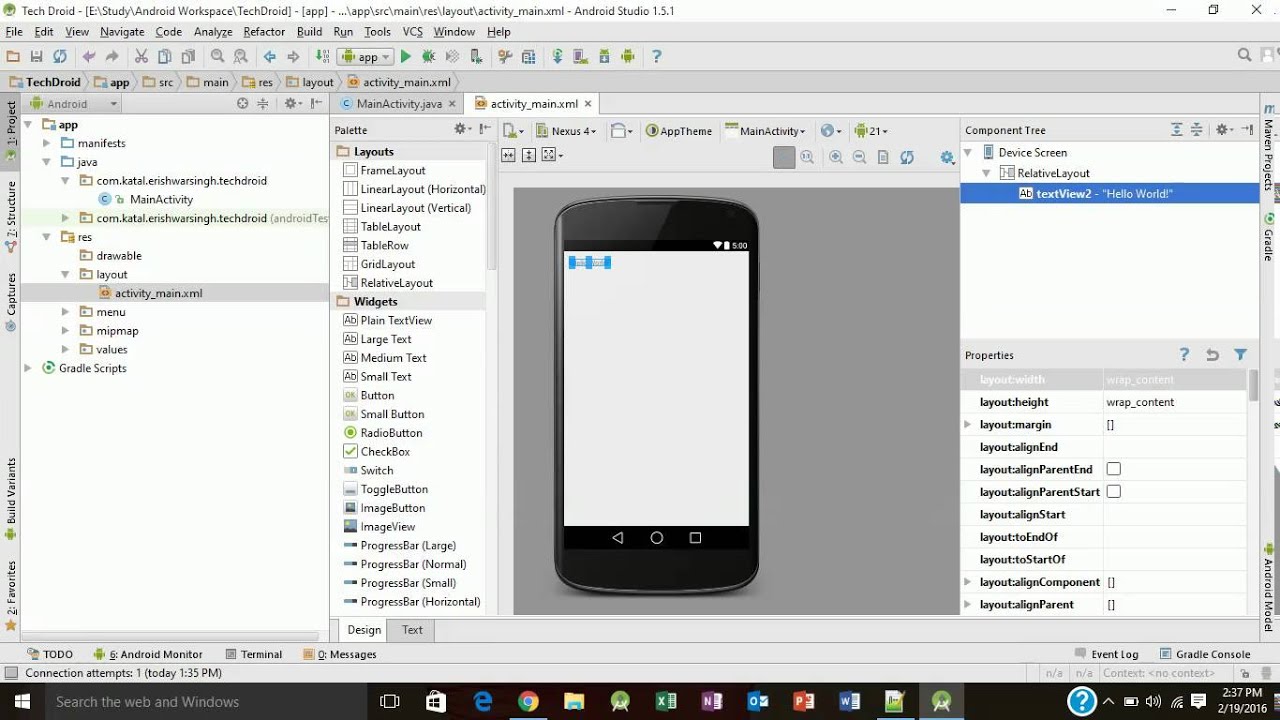Click the designer Zoom In icon
The image size is (1280, 720).
(x=835, y=157)
